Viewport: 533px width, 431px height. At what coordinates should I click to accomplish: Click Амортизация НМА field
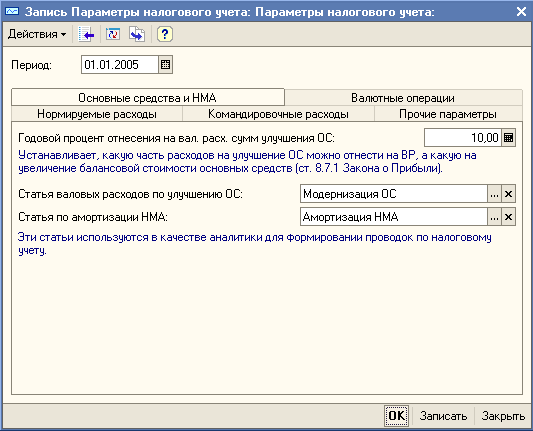tap(394, 217)
